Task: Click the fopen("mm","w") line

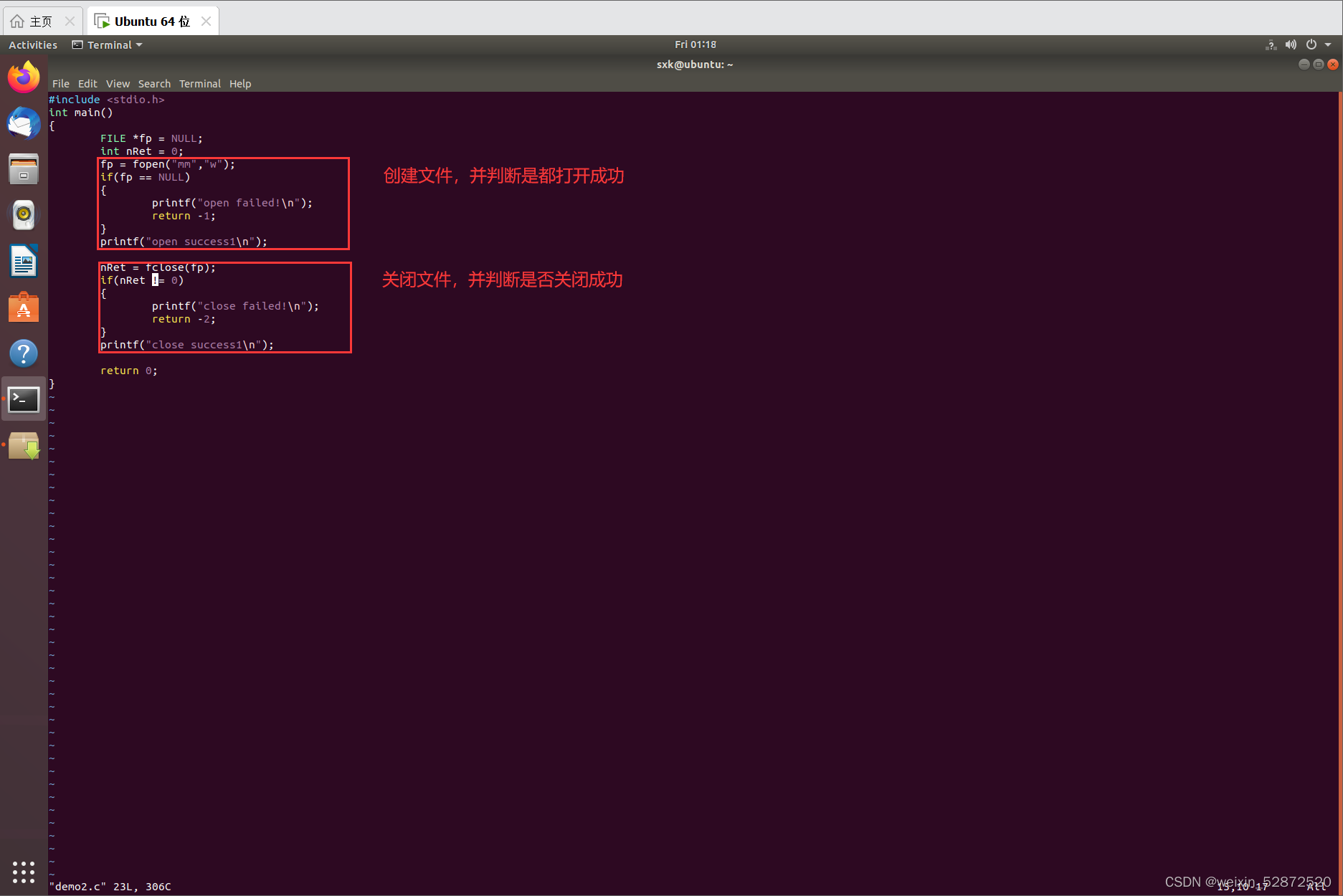Action: coord(168,164)
